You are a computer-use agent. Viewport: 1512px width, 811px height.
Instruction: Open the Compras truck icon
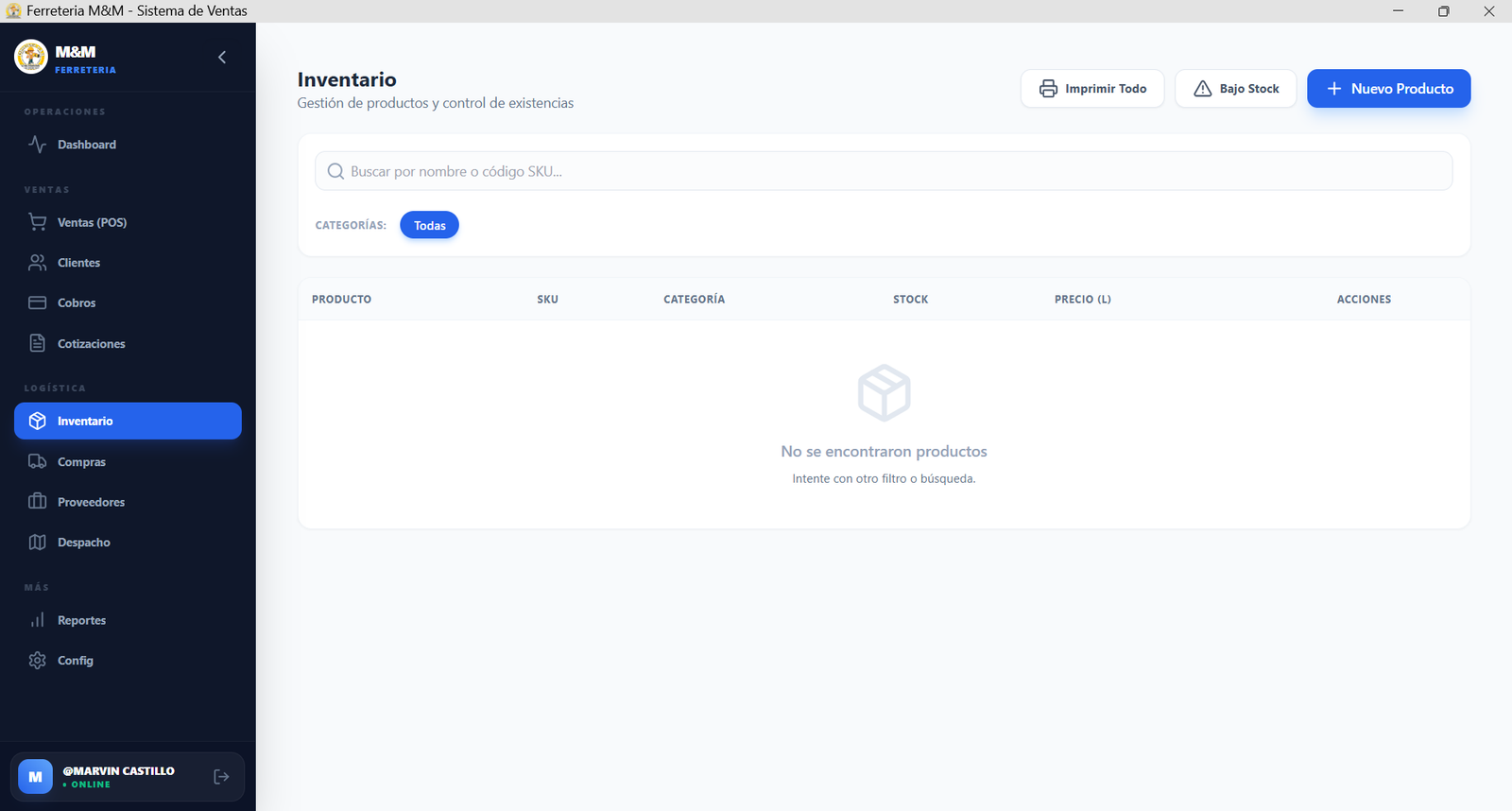coord(37,461)
